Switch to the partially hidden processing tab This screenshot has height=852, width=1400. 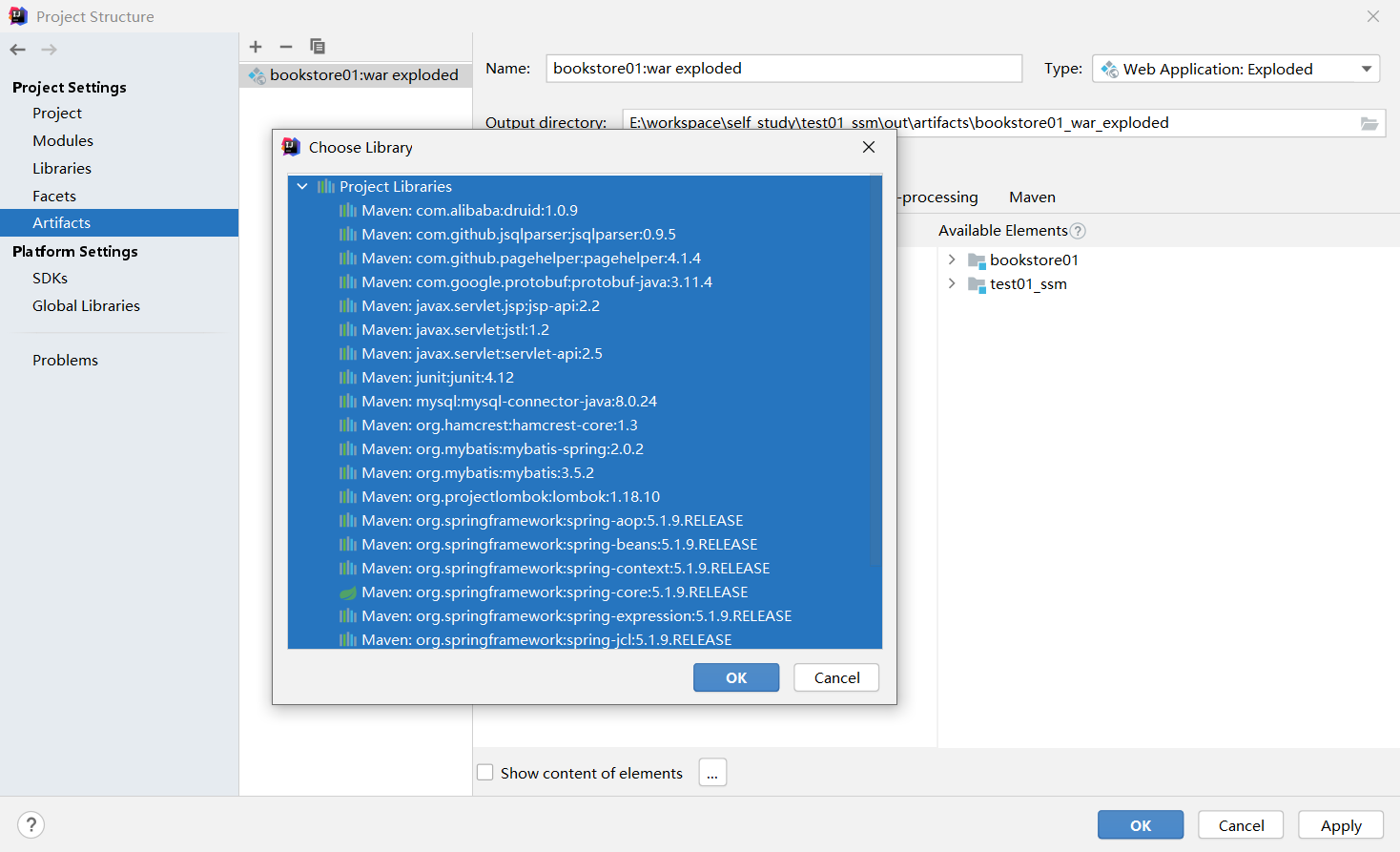pos(938,197)
